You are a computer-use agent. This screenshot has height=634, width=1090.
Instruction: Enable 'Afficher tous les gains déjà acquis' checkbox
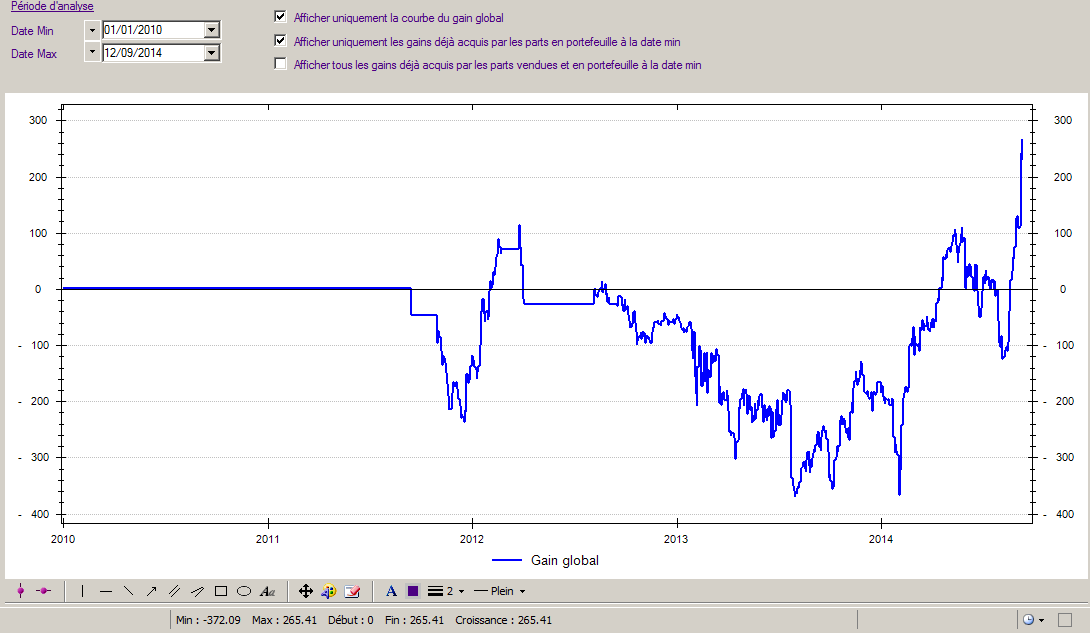(x=280, y=64)
